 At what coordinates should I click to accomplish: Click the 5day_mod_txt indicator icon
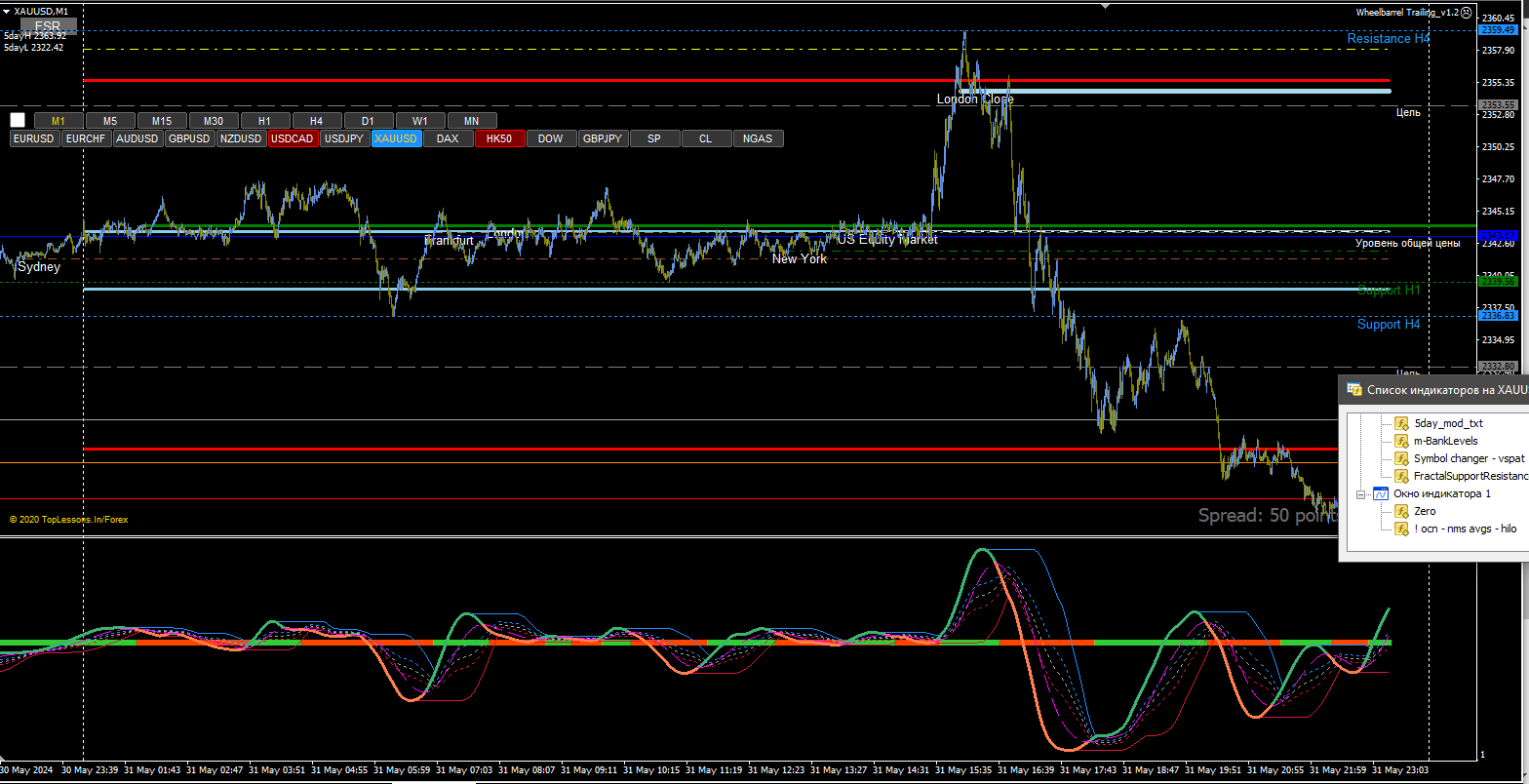(1401, 423)
